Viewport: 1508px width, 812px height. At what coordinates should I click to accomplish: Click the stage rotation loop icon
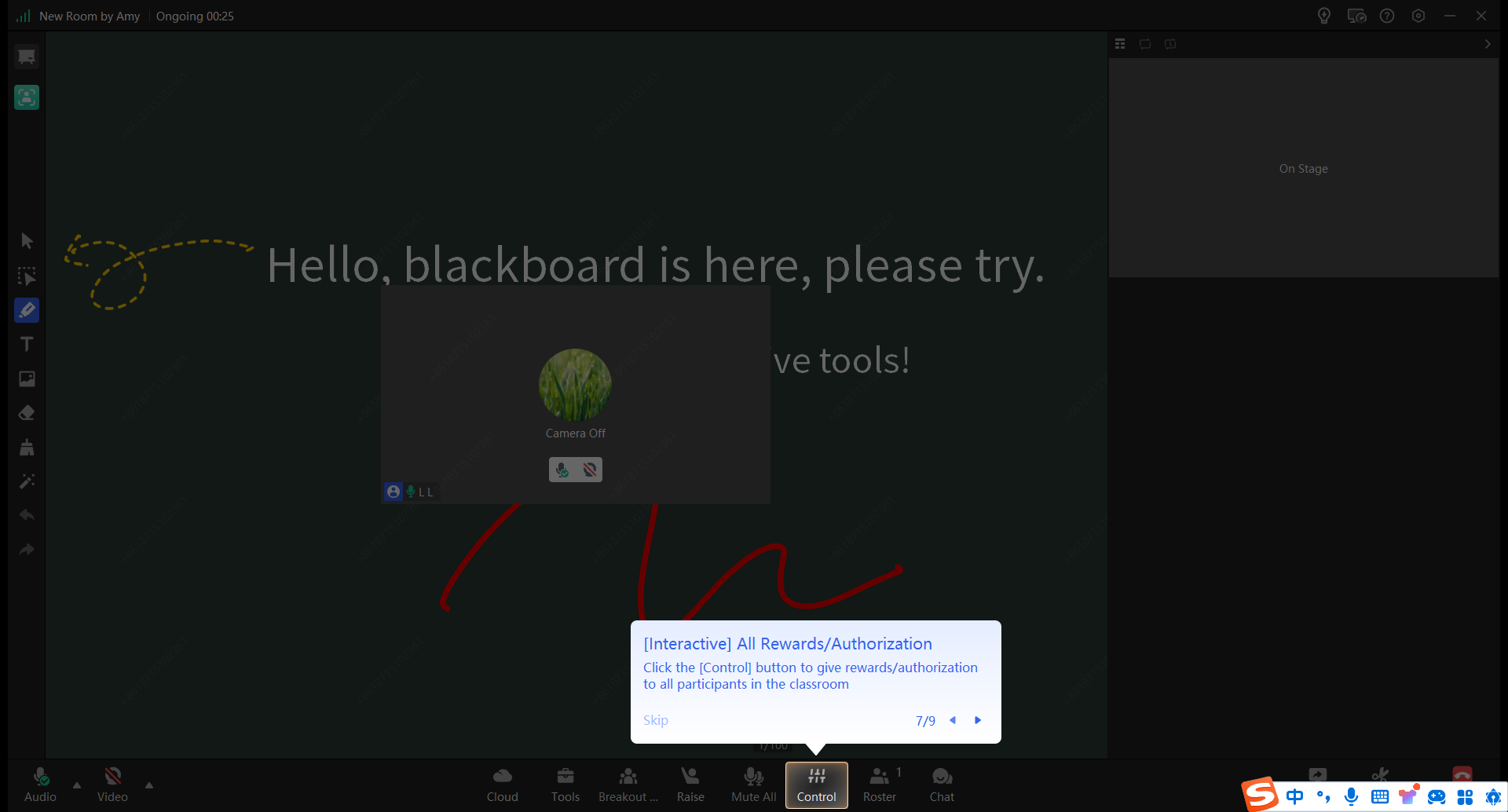[1145, 44]
